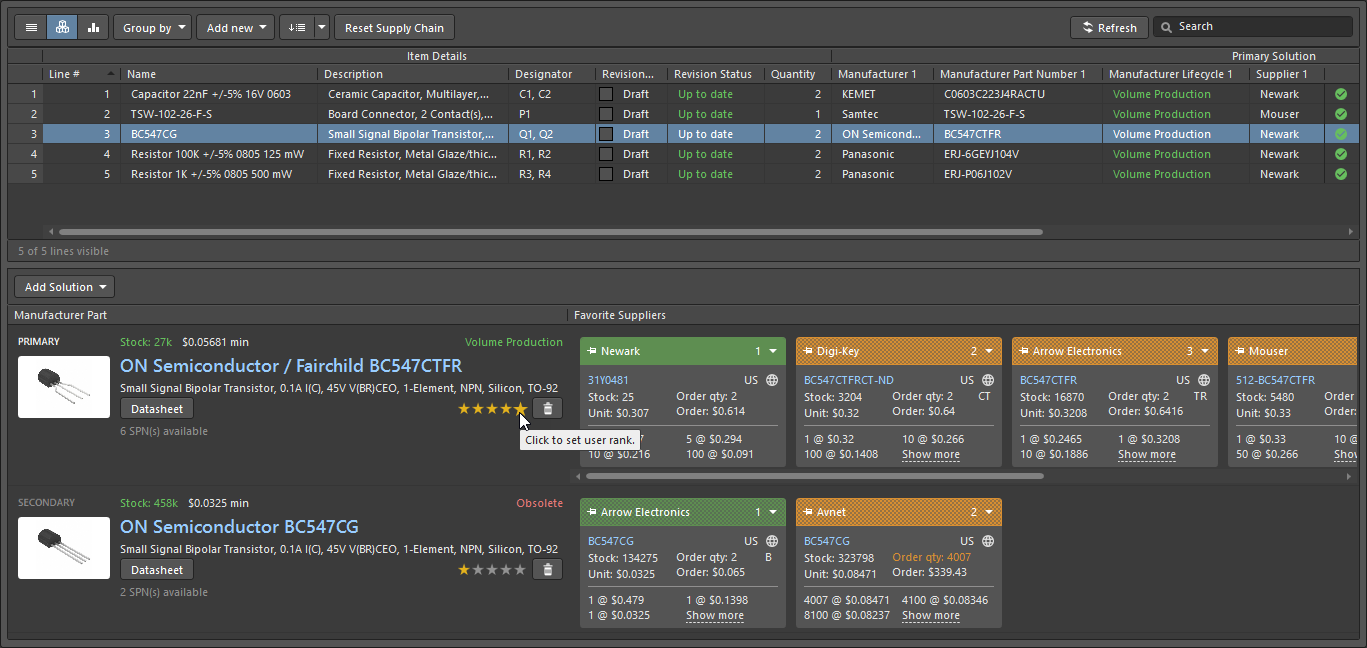
Task: Remove the secondary BC547CG solution via trash icon
Action: pos(547,569)
